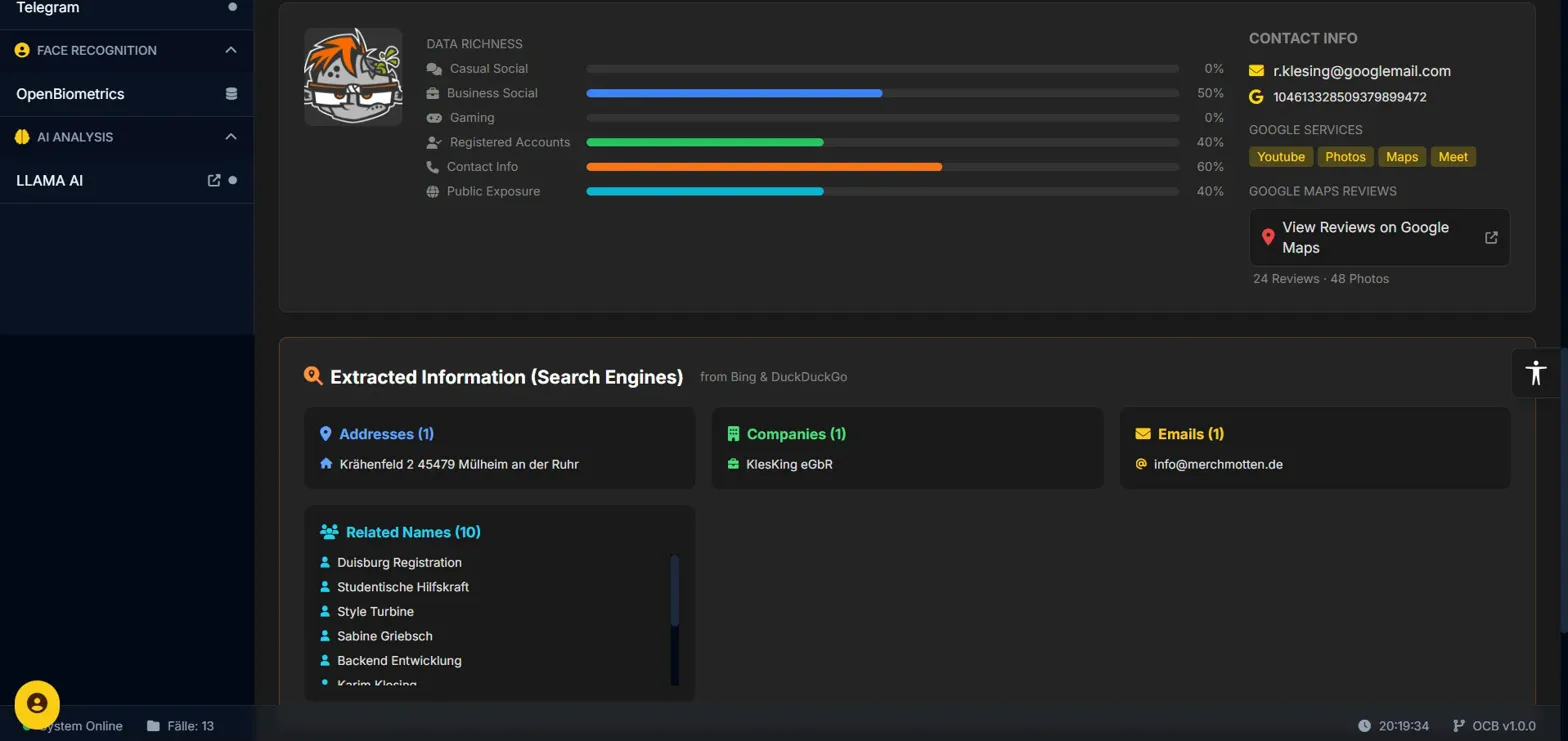Click the Contact Info phone icon
Image resolution: width=1568 pixels, height=741 pixels.
(x=433, y=167)
